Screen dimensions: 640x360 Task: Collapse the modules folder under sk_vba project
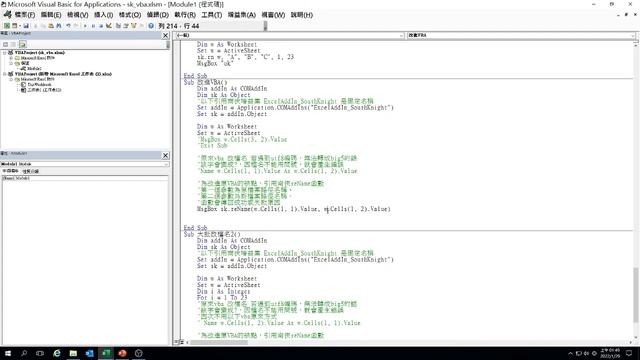11,63
